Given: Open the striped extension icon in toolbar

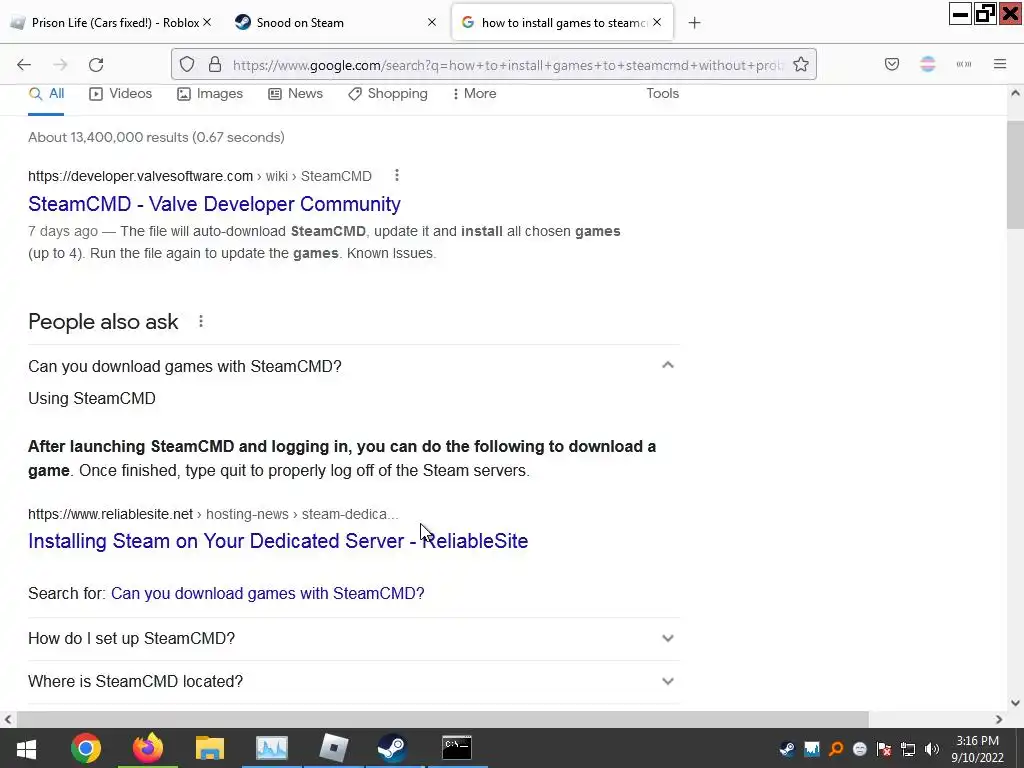Looking at the screenshot, I should pyautogui.click(x=928, y=64).
